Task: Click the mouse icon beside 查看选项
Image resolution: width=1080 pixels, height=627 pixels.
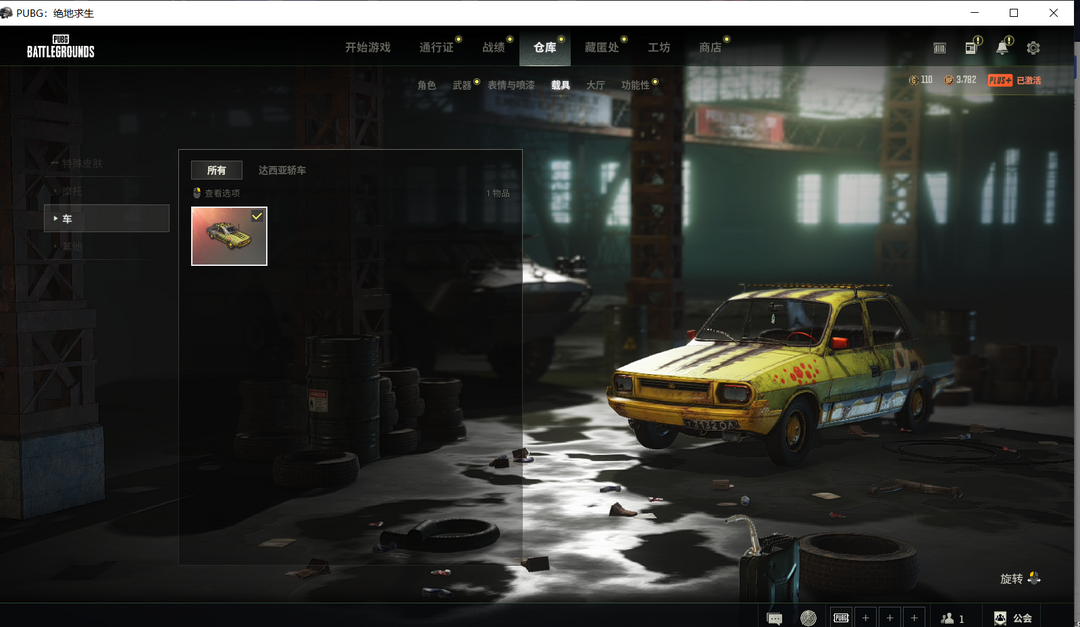Action: (x=196, y=193)
